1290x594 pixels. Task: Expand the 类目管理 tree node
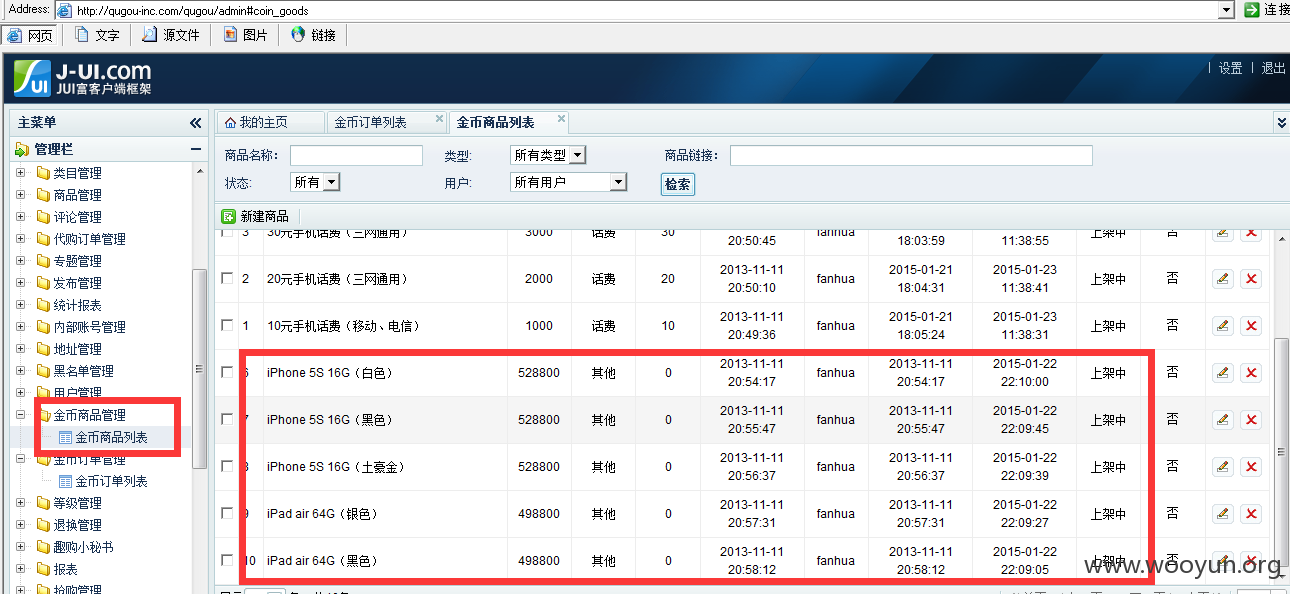click(20, 173)
